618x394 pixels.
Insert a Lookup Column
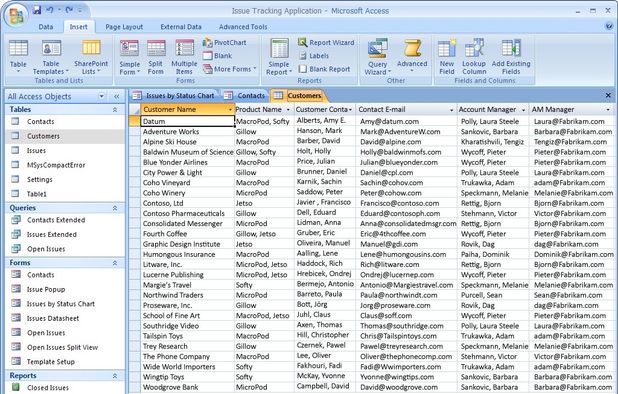pos(474,57)
